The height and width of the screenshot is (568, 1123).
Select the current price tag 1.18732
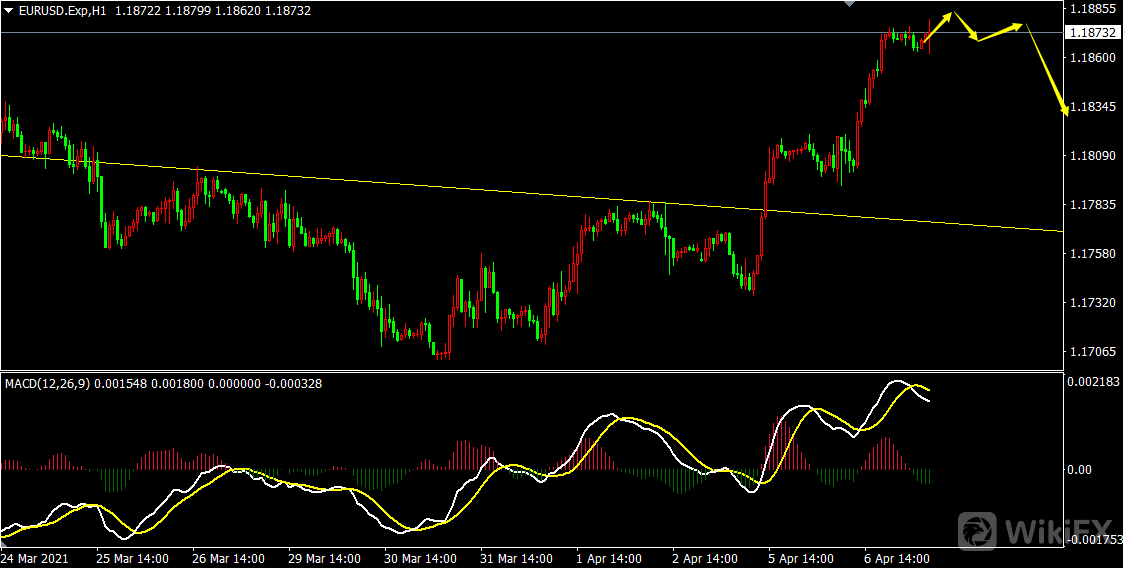point(1091,33)
